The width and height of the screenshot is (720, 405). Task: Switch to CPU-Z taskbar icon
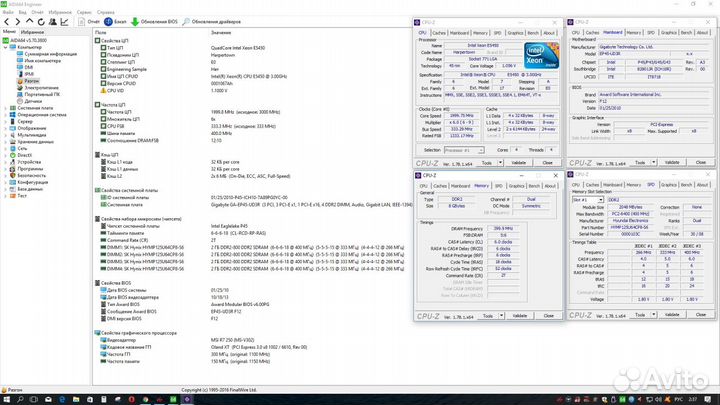pos(187,399)
